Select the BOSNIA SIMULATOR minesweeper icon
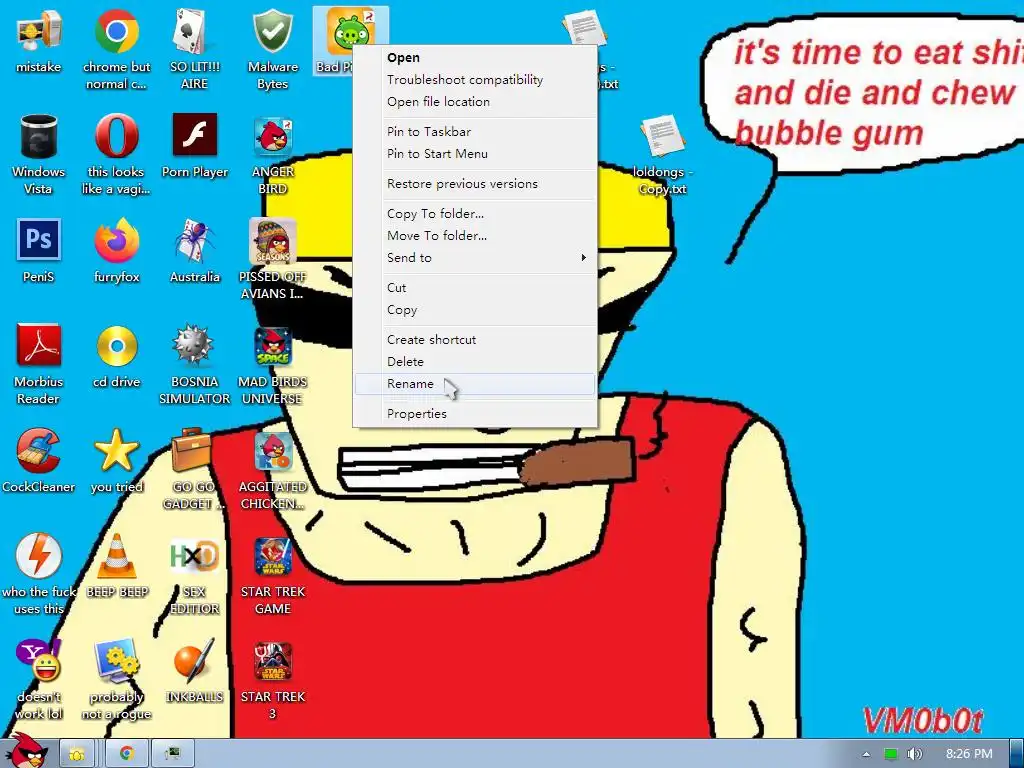 click(x=195, y=364)
